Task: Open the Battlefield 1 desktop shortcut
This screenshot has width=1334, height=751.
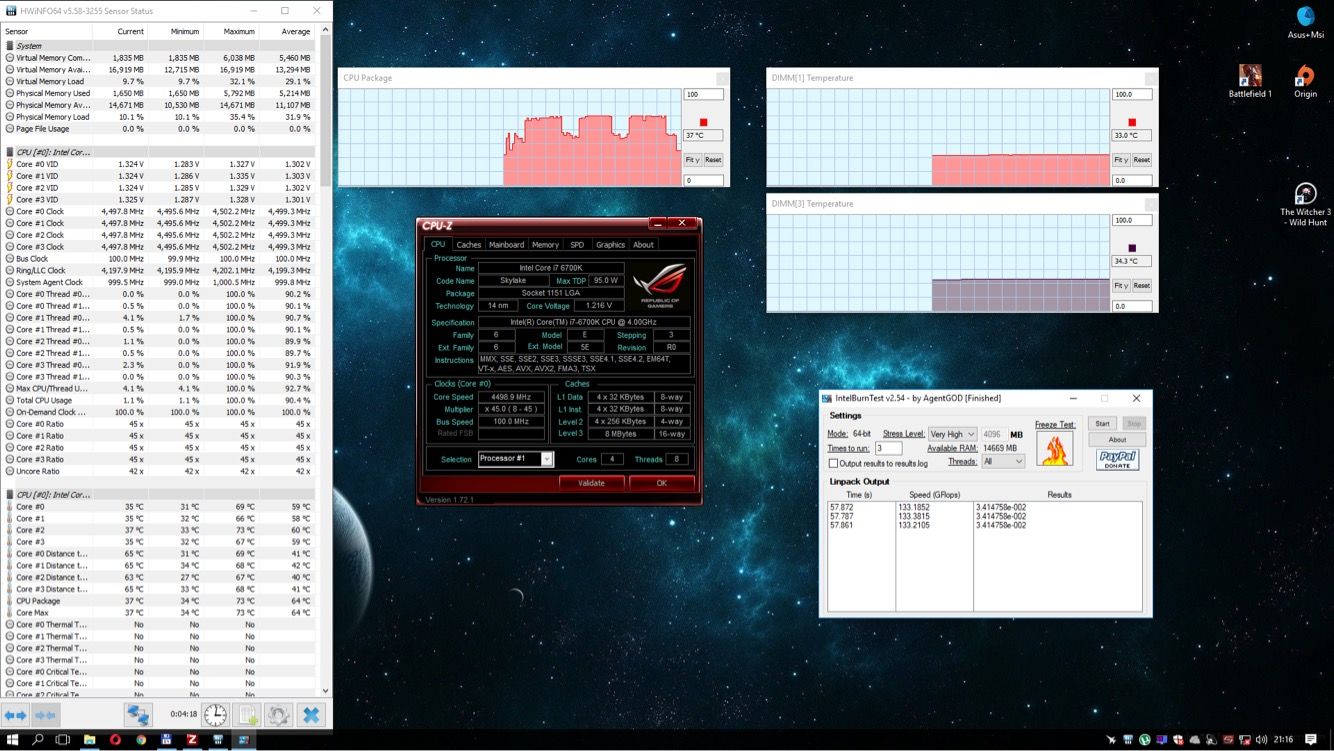Action: coord(1250,82)
